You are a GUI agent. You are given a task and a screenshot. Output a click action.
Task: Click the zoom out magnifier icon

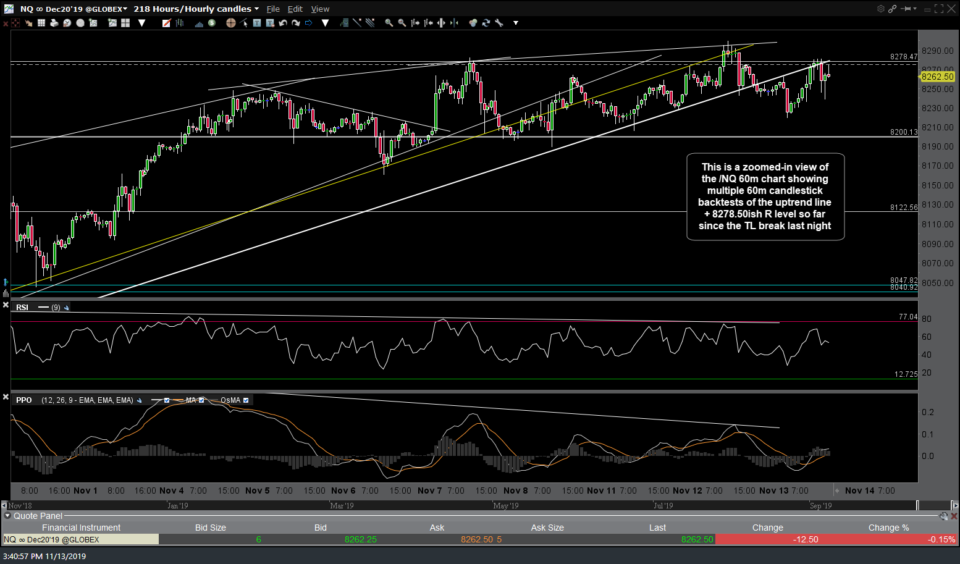[x=402, y=23]
